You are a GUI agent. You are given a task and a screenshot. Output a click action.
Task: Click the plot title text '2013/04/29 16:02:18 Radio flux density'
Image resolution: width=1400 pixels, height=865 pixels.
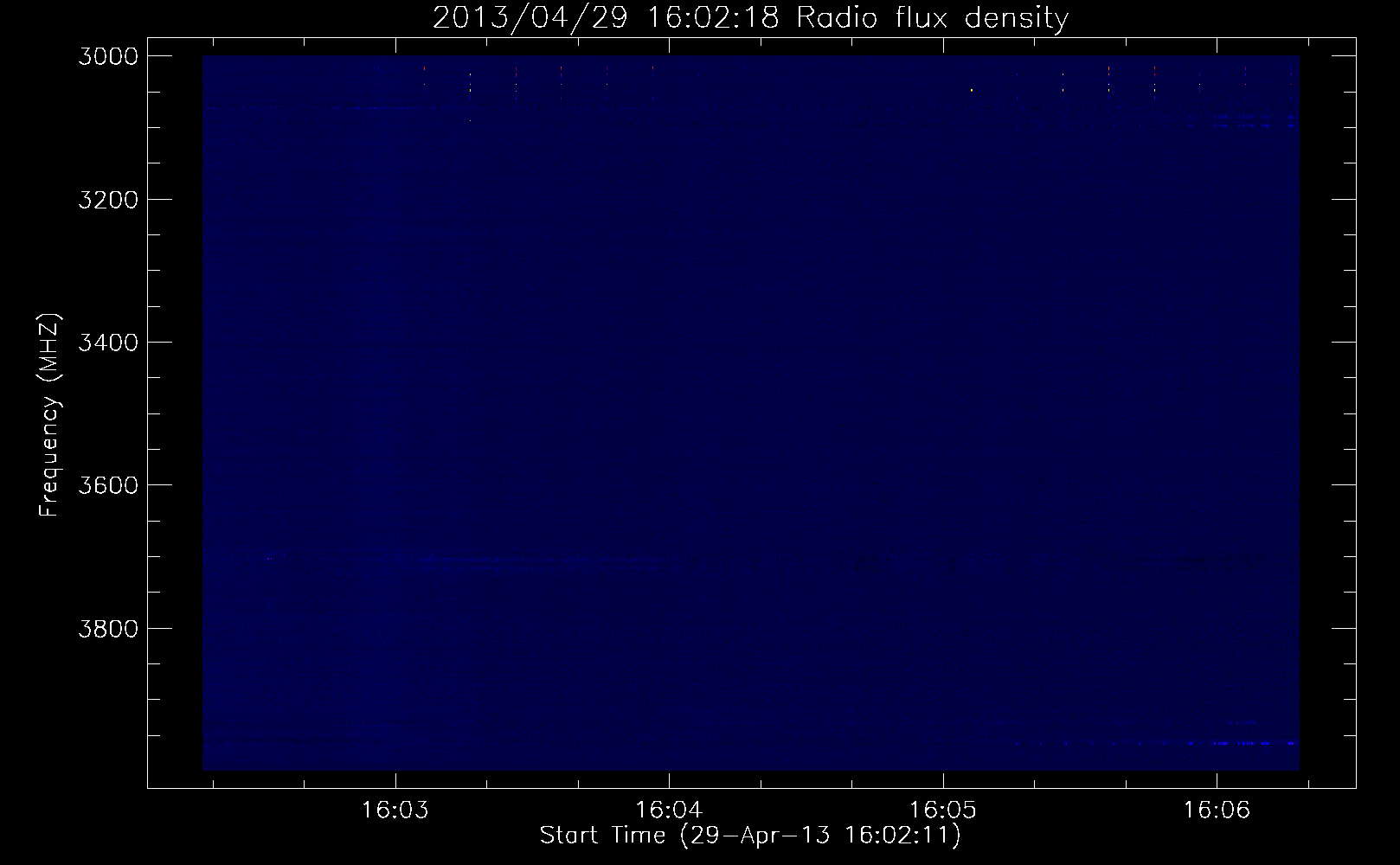click(750, 17)
